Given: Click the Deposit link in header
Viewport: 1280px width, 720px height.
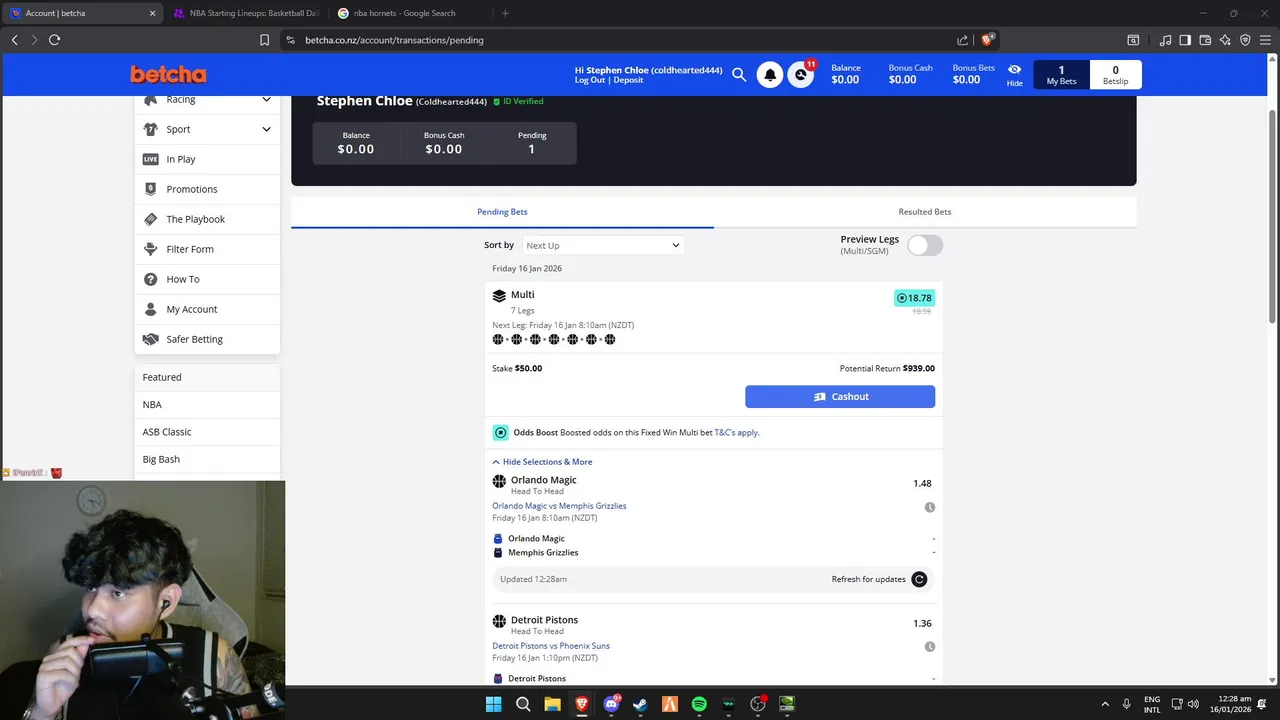Looking at the screenshot, I should [628, 80].
